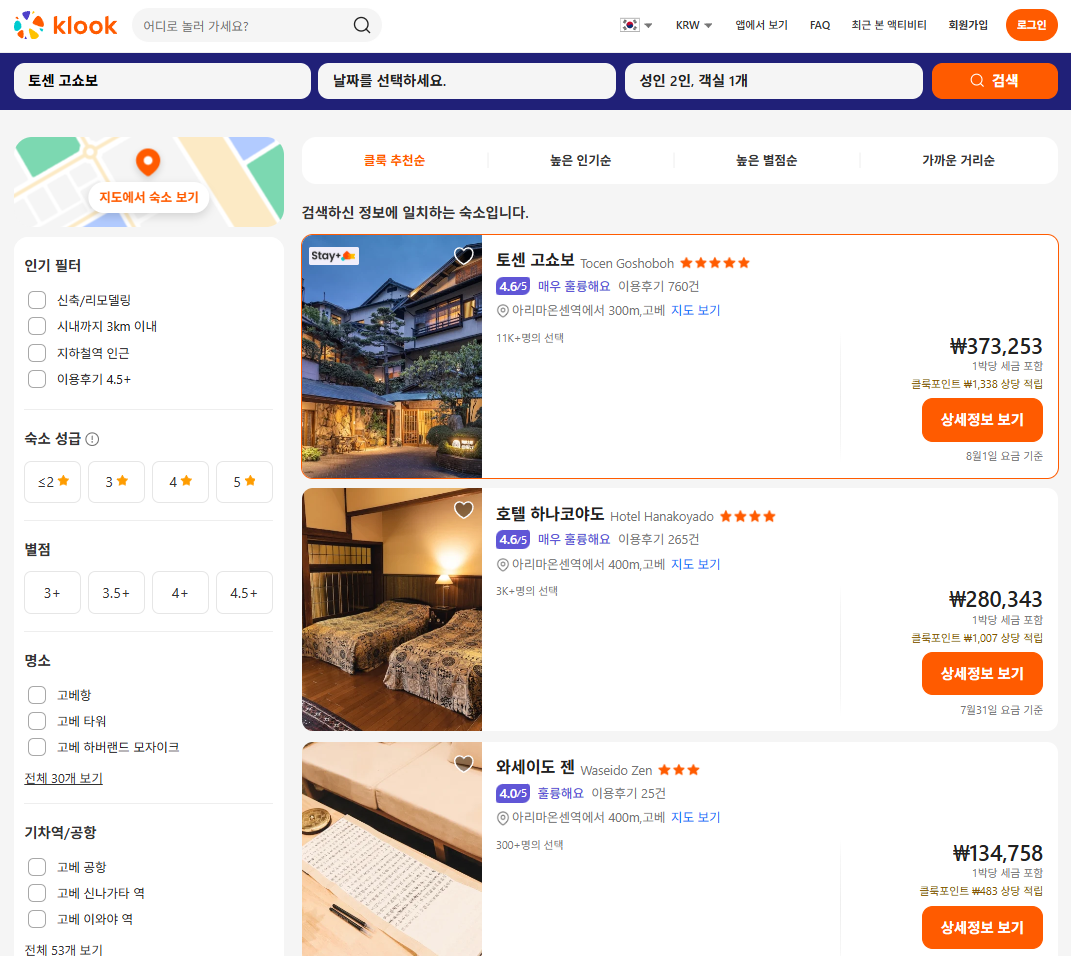This screenshot has width=1071, height=956.
Task: Check the 고베 타워 checkbox
Action: pos(37,721)
